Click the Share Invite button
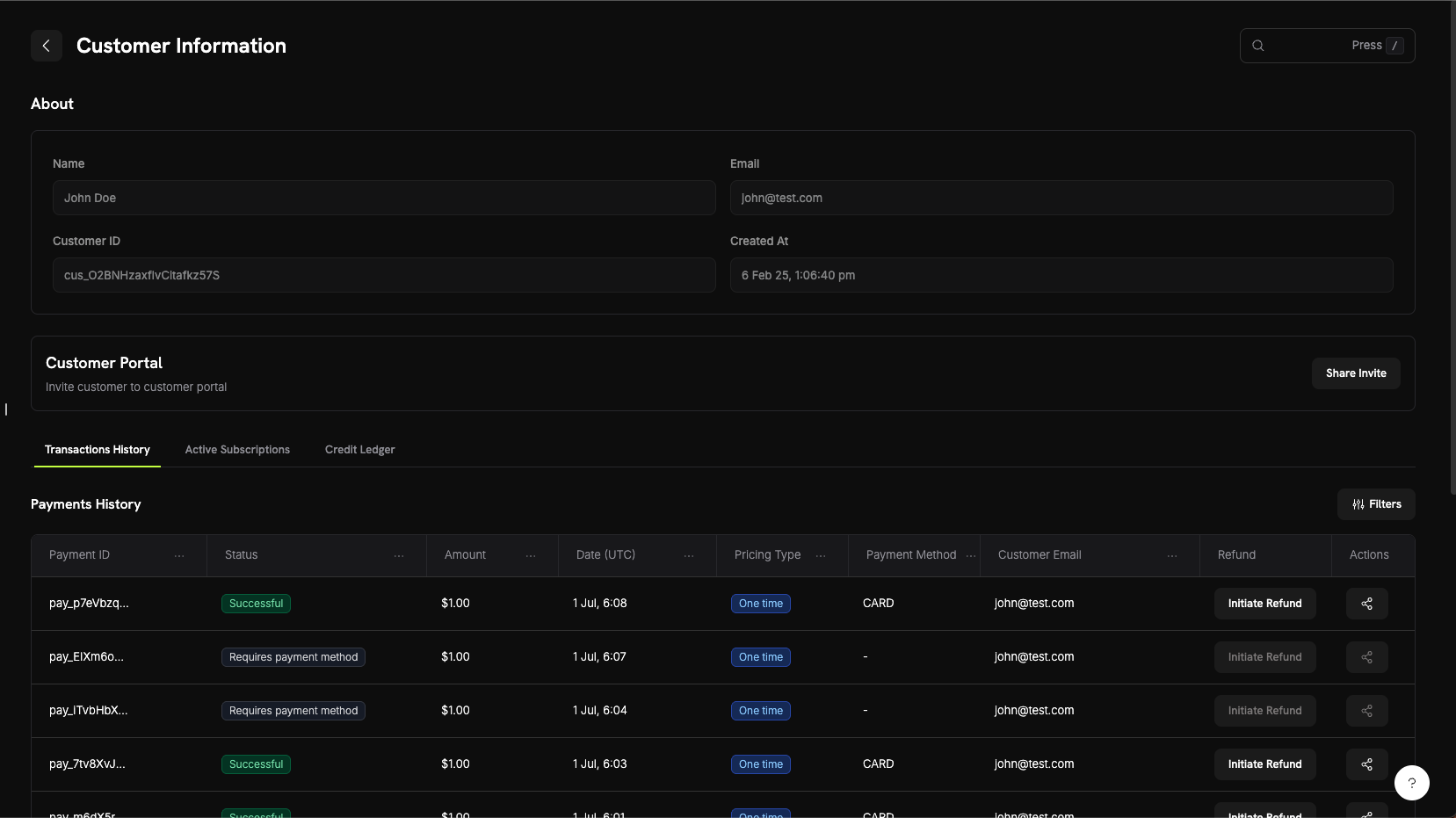The width and height of the screenshot is (1456, 818). pyautogui.click(x=1355, y=373)
